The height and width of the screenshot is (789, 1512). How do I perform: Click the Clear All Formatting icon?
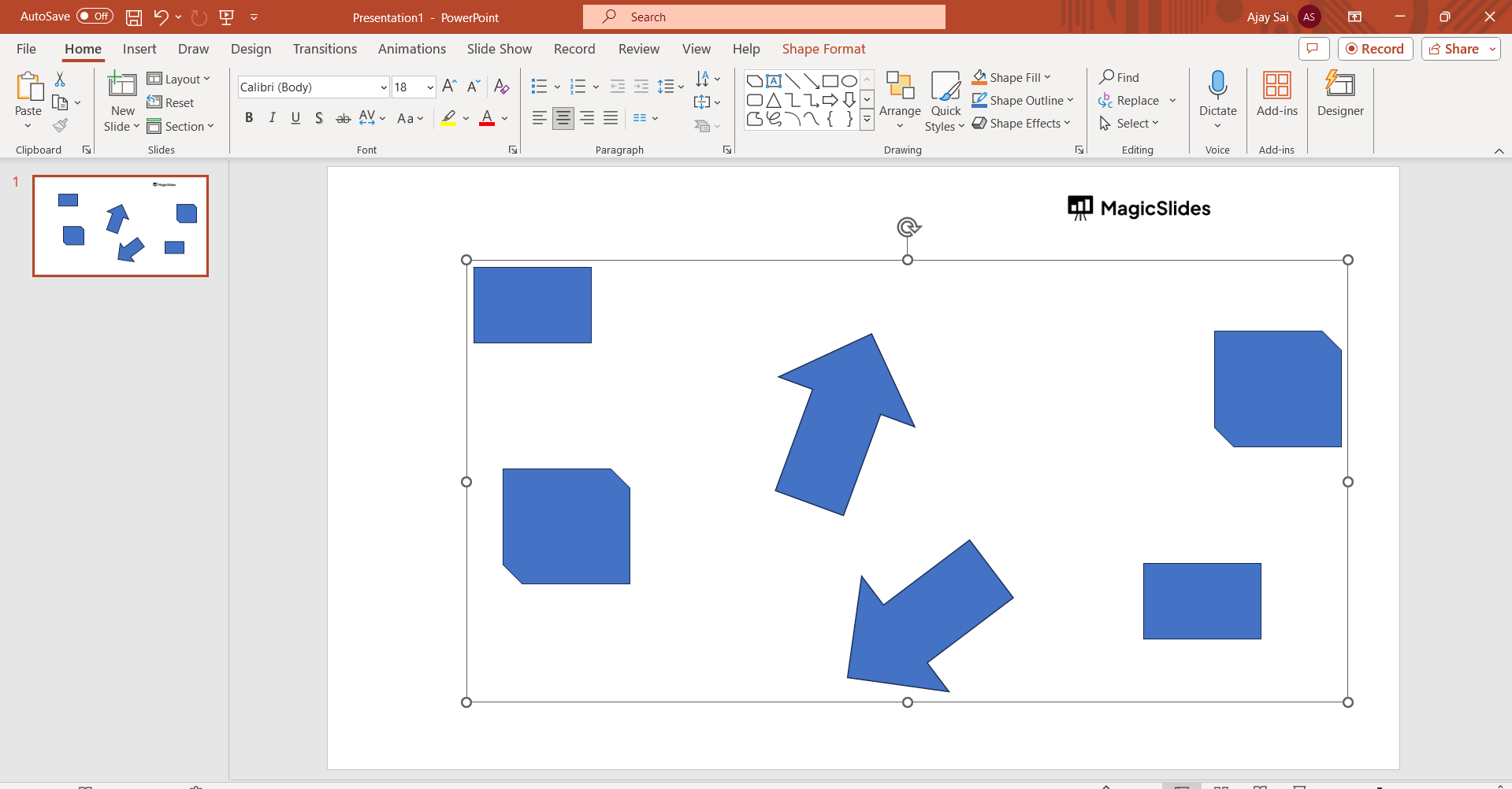pos(501,87)
